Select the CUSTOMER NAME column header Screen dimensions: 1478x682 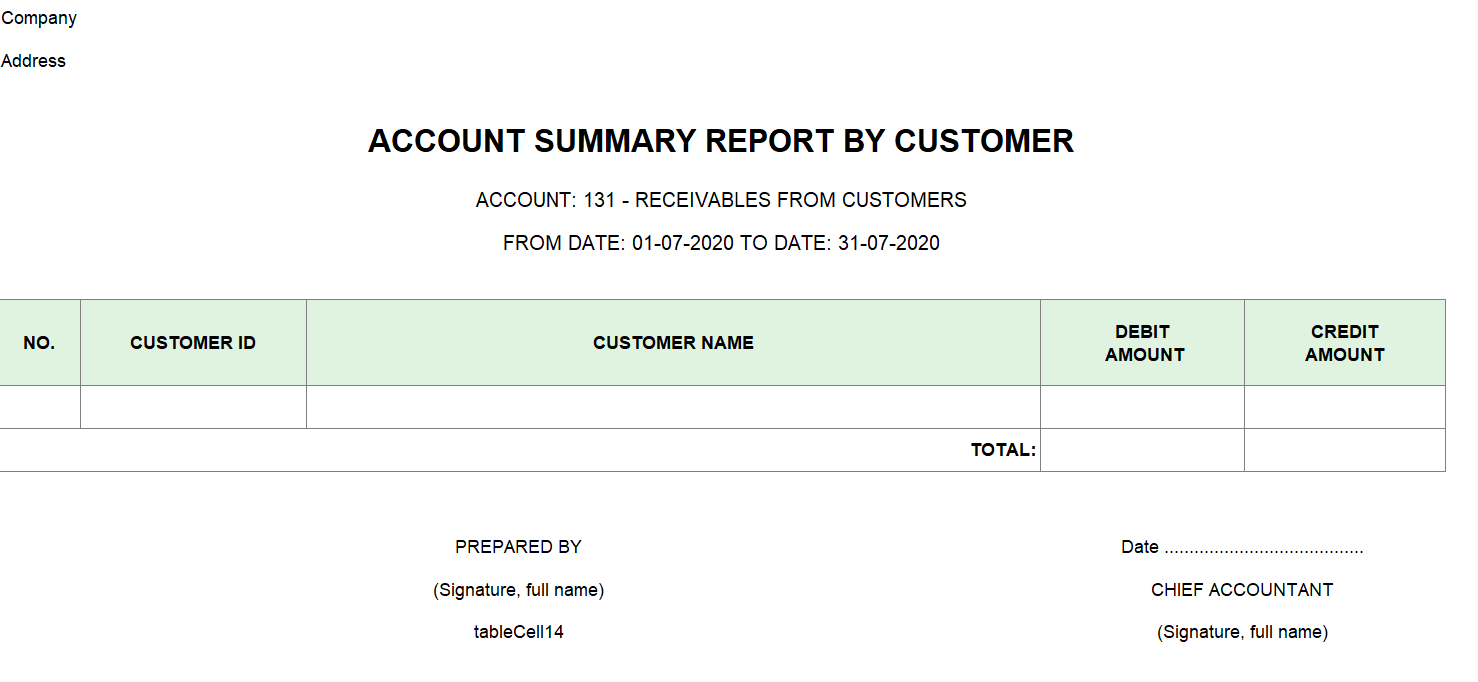point(673,343)
